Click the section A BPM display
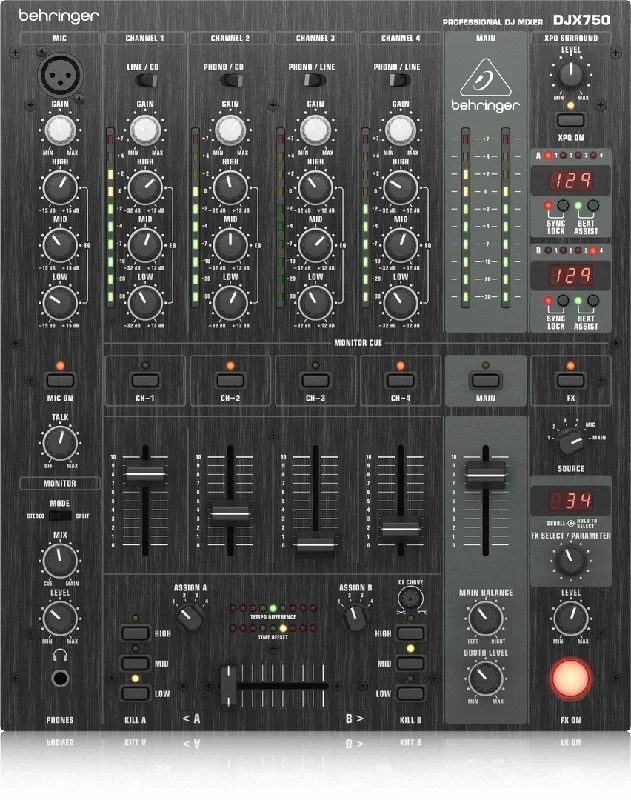The height and width of the screenshot is (800, 631). [x=570, y=180]
